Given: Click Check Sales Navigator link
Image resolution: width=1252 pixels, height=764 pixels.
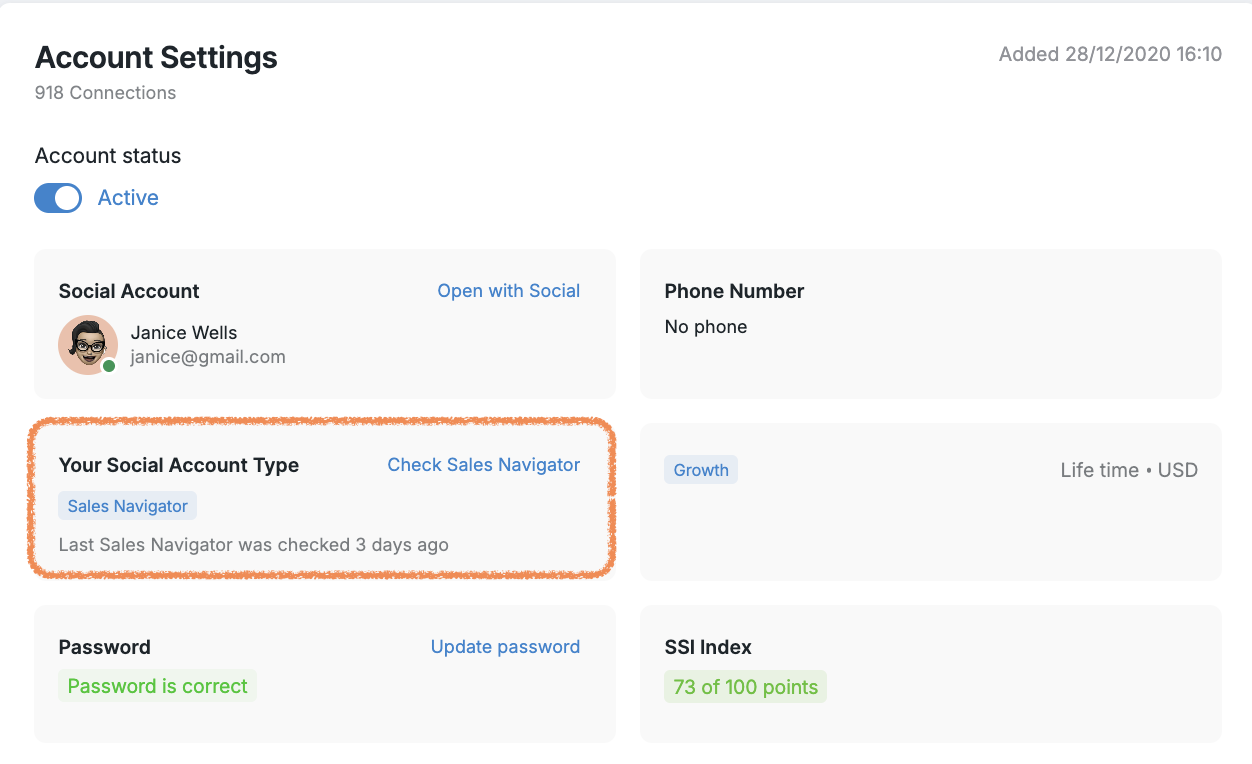Looking at the screenshot, I should coord(483,465).
